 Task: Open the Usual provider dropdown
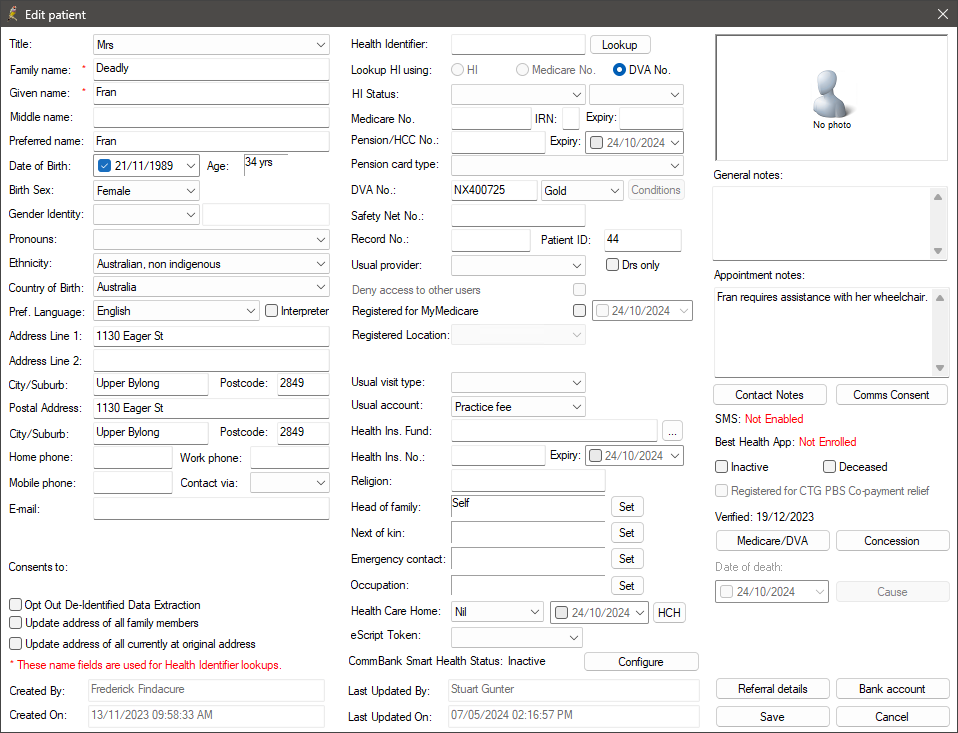click(518, 265)
